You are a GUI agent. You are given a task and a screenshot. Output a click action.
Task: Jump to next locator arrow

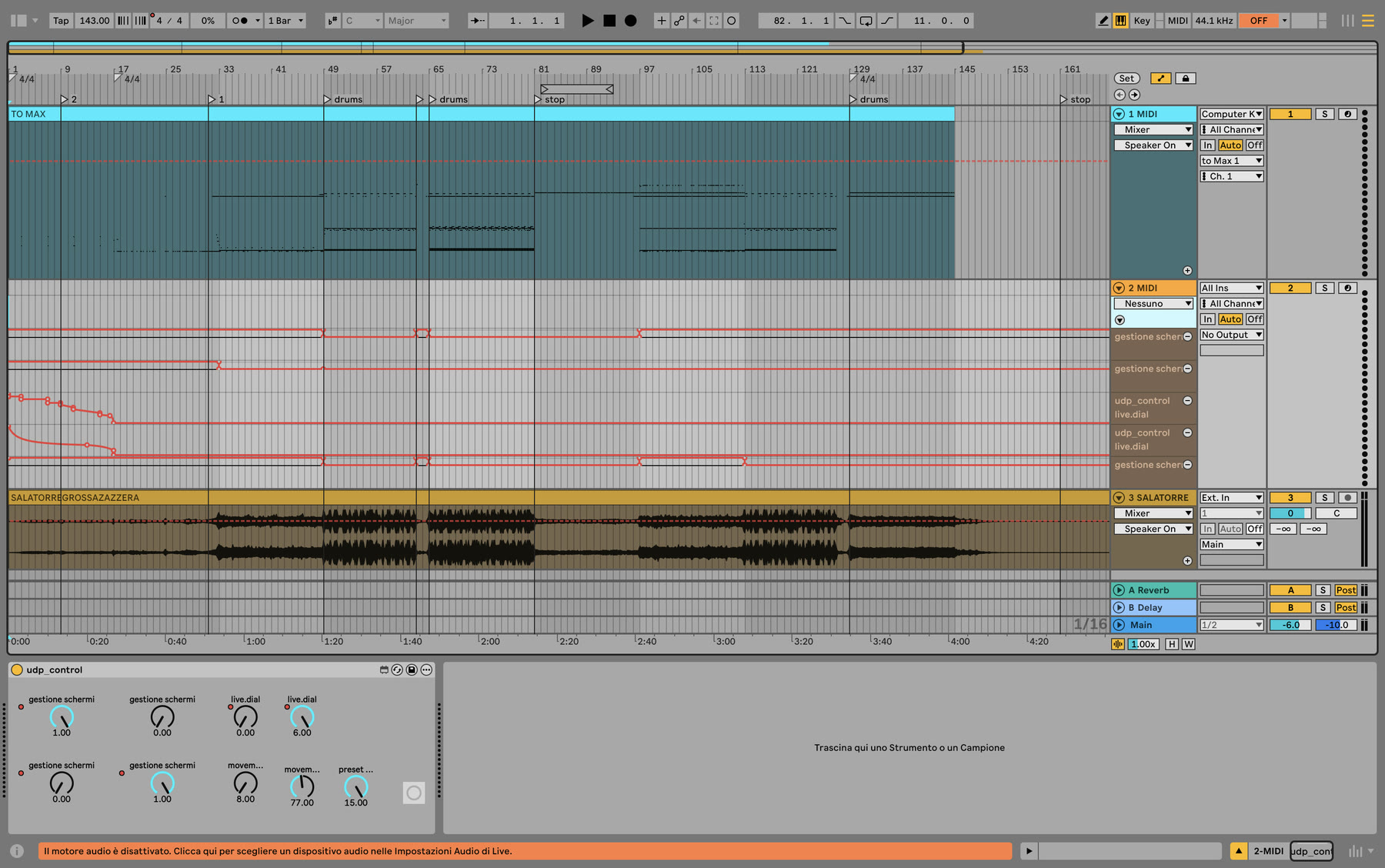[x=1134, y=95]
